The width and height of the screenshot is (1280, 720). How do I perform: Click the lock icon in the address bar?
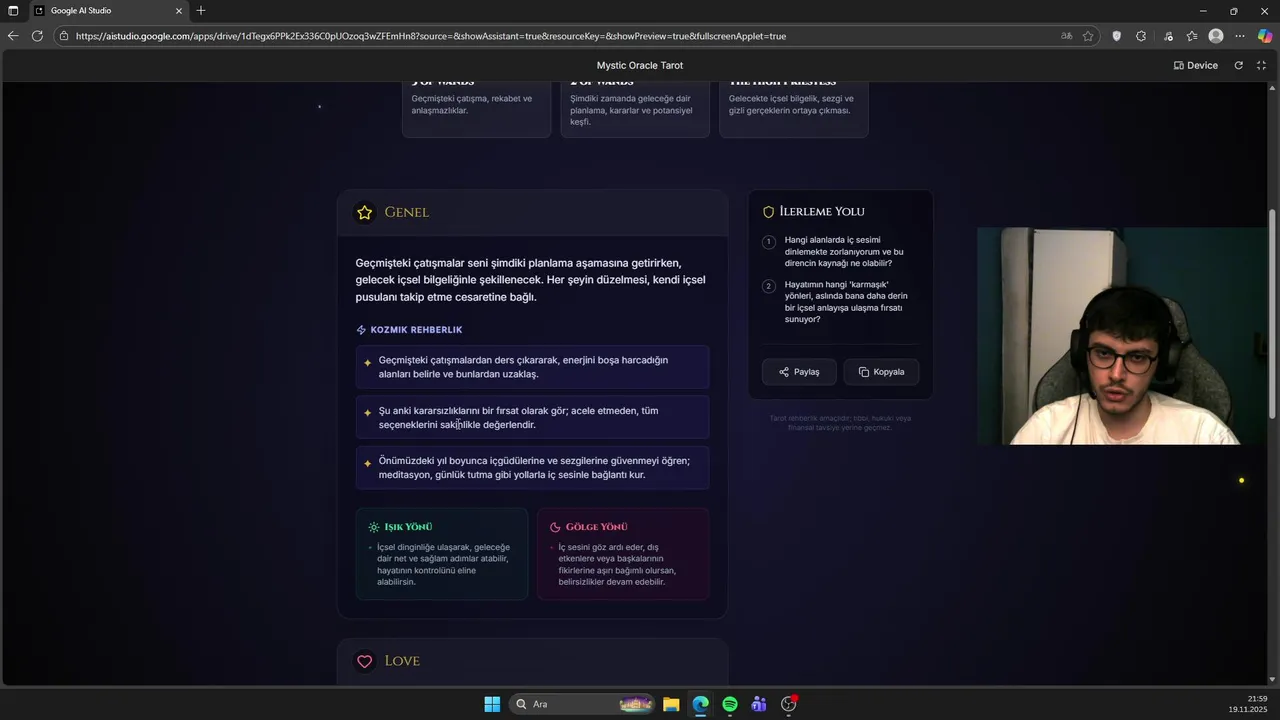point(64,36)
